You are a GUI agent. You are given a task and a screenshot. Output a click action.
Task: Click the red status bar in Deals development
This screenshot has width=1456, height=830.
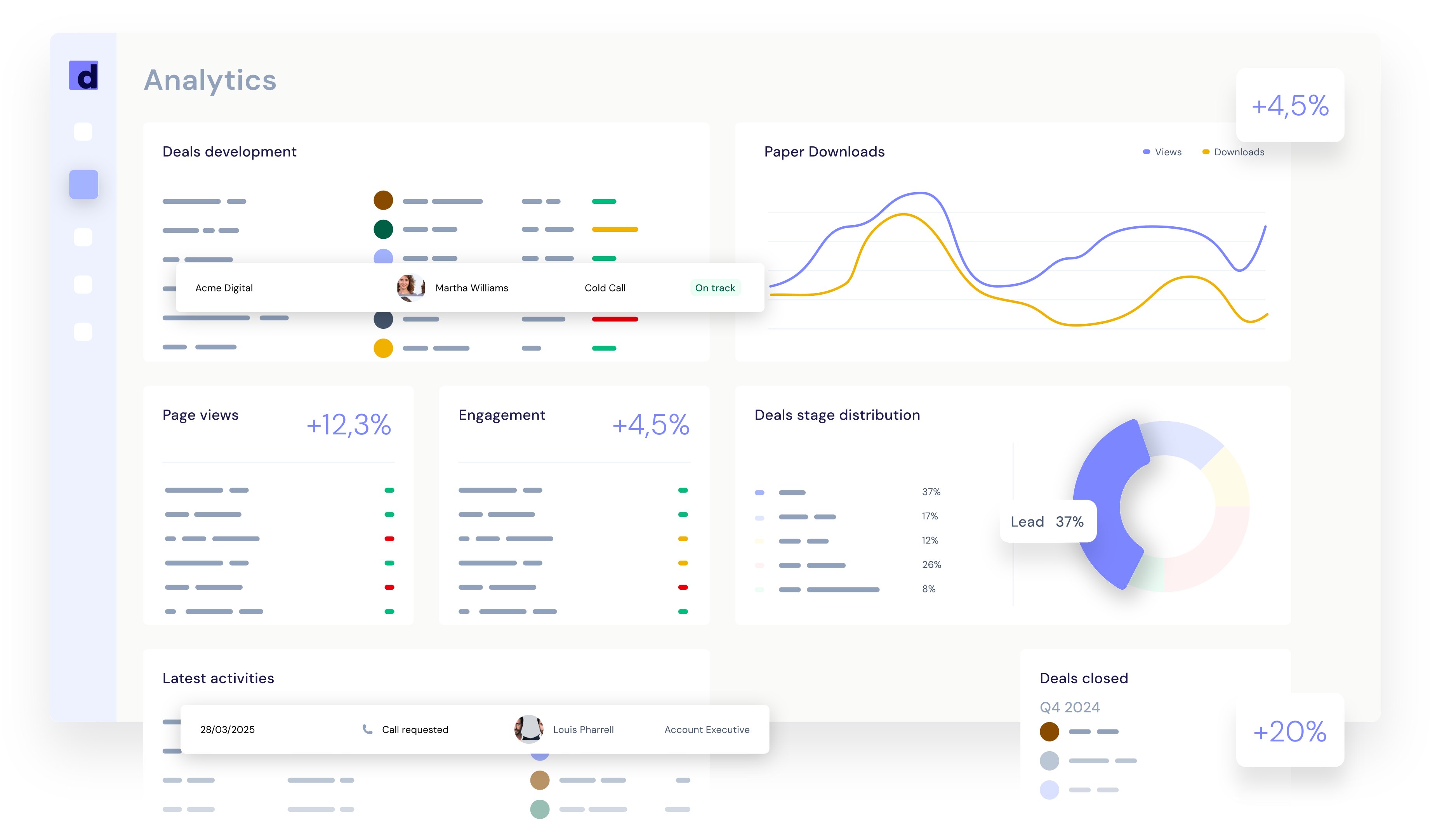[x=615, y=319]
